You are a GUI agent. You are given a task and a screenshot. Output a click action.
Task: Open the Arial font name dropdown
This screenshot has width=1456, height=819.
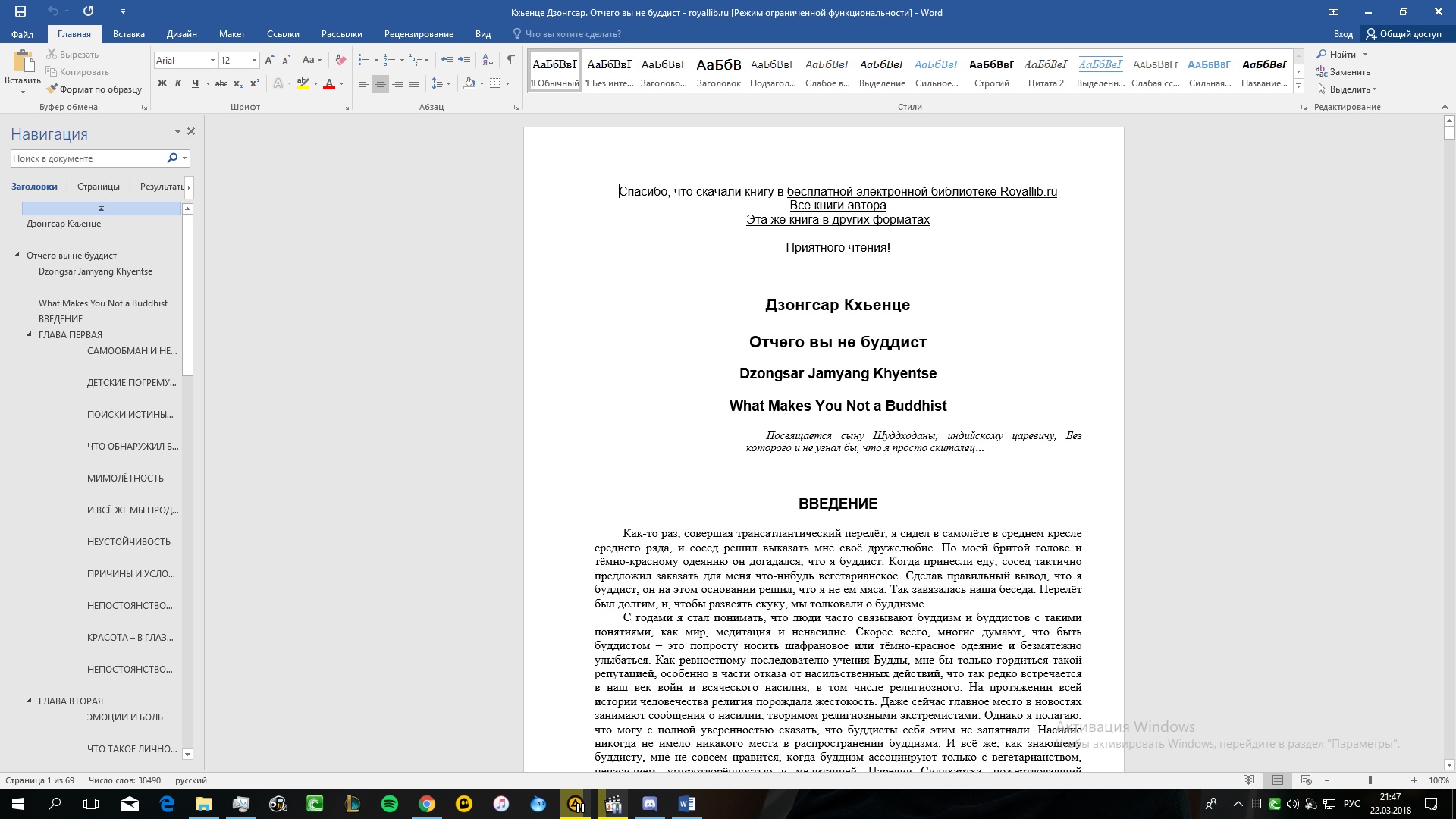tap(212, 61)
